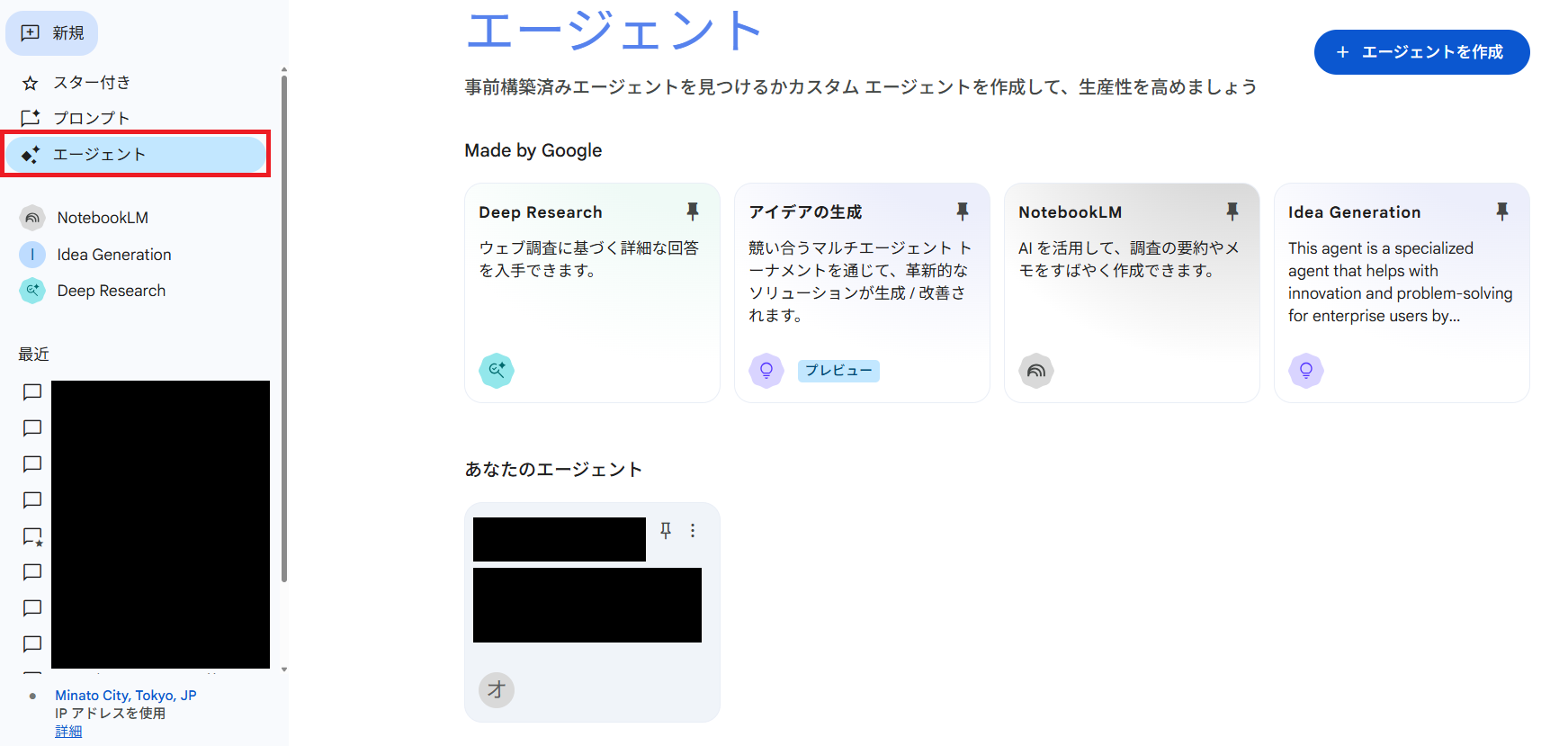Open the 詳細 details link
This screenshot has width=1568, height=746.
coord(68,732)
